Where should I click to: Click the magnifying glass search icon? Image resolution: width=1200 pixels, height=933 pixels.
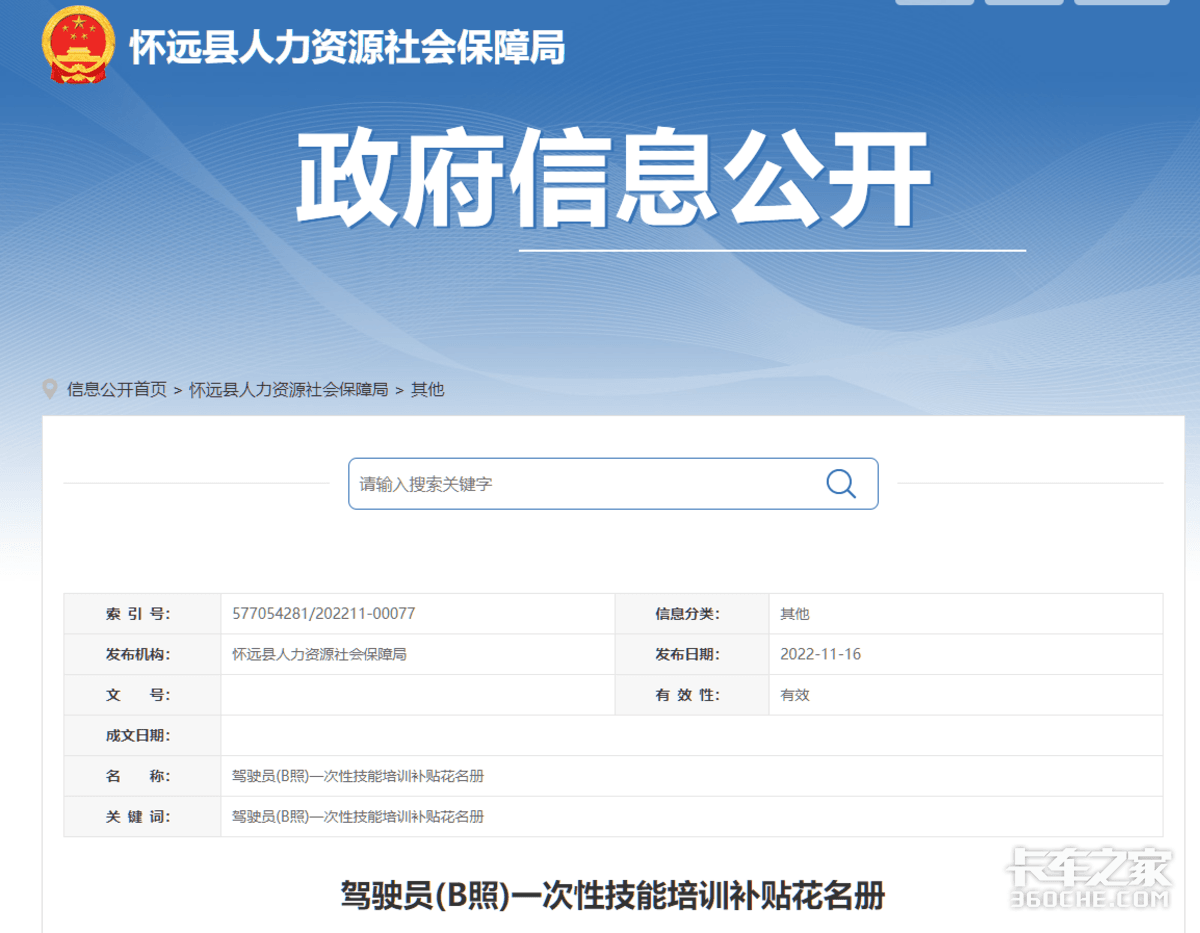coord(841,484)
